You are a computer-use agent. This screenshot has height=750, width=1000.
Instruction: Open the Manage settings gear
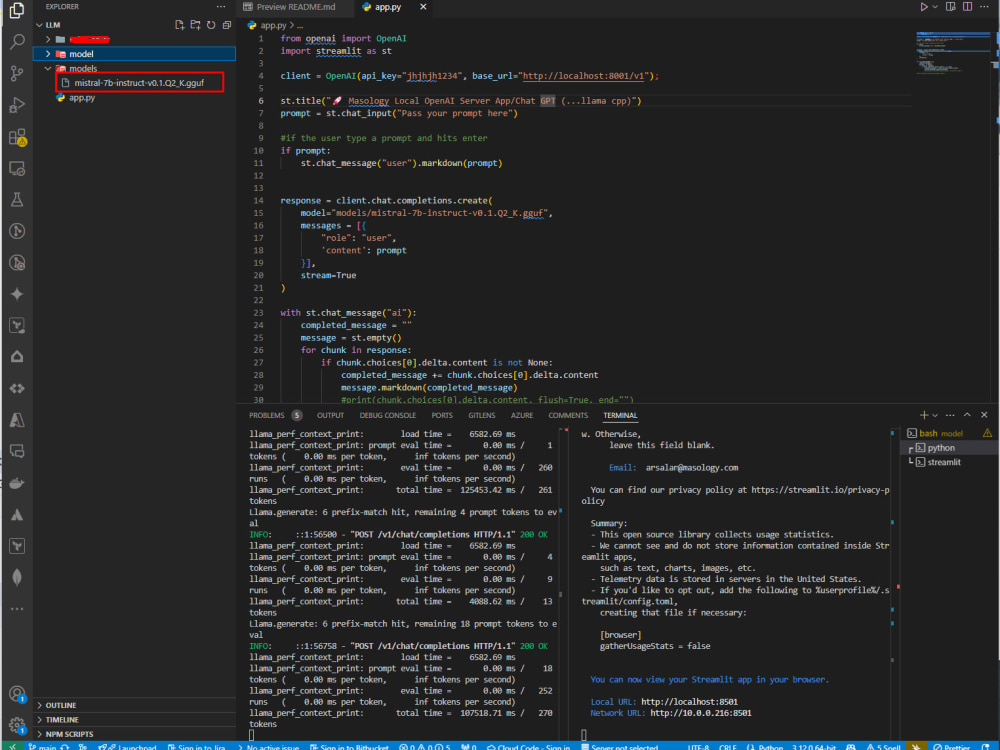pyautogui.click(x=17, y=724)
